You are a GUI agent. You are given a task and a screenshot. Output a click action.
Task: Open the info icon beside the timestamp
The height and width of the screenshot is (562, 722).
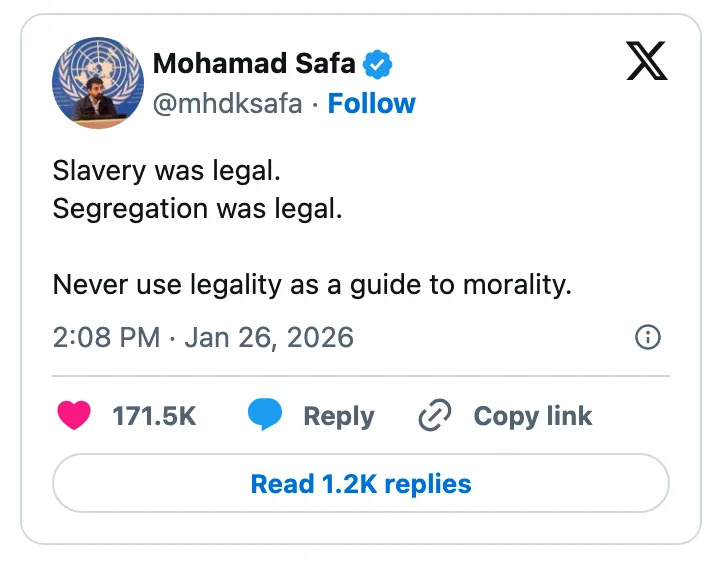pos(648,338)
